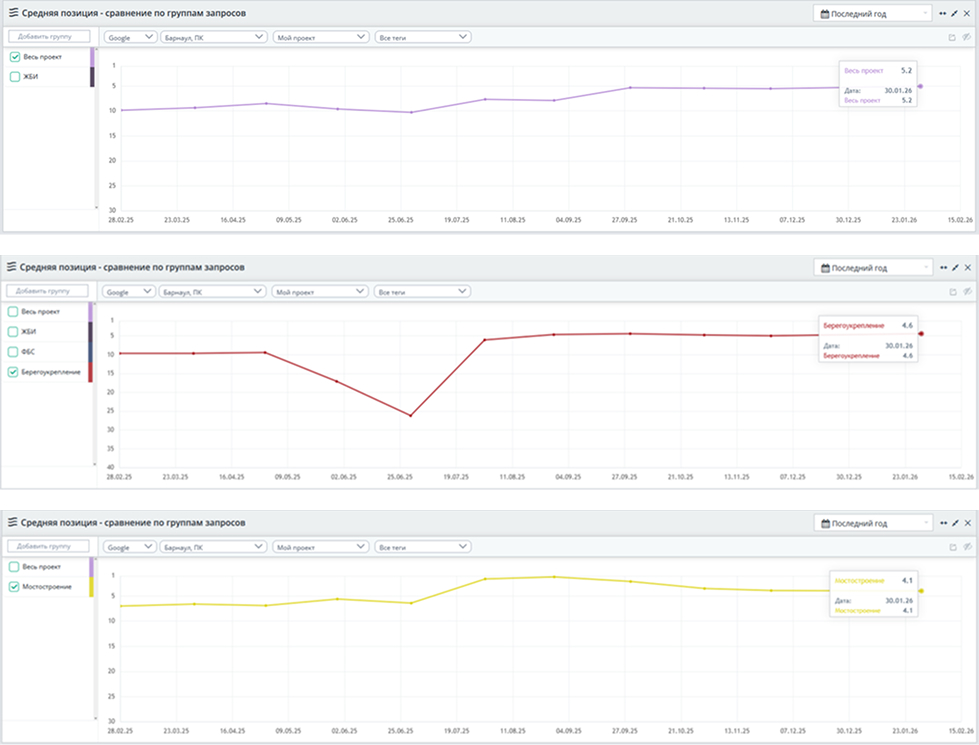
Task: Click the purple color swatch beside 'Весь проект' in top panel
Action: (x=92, y=57)
